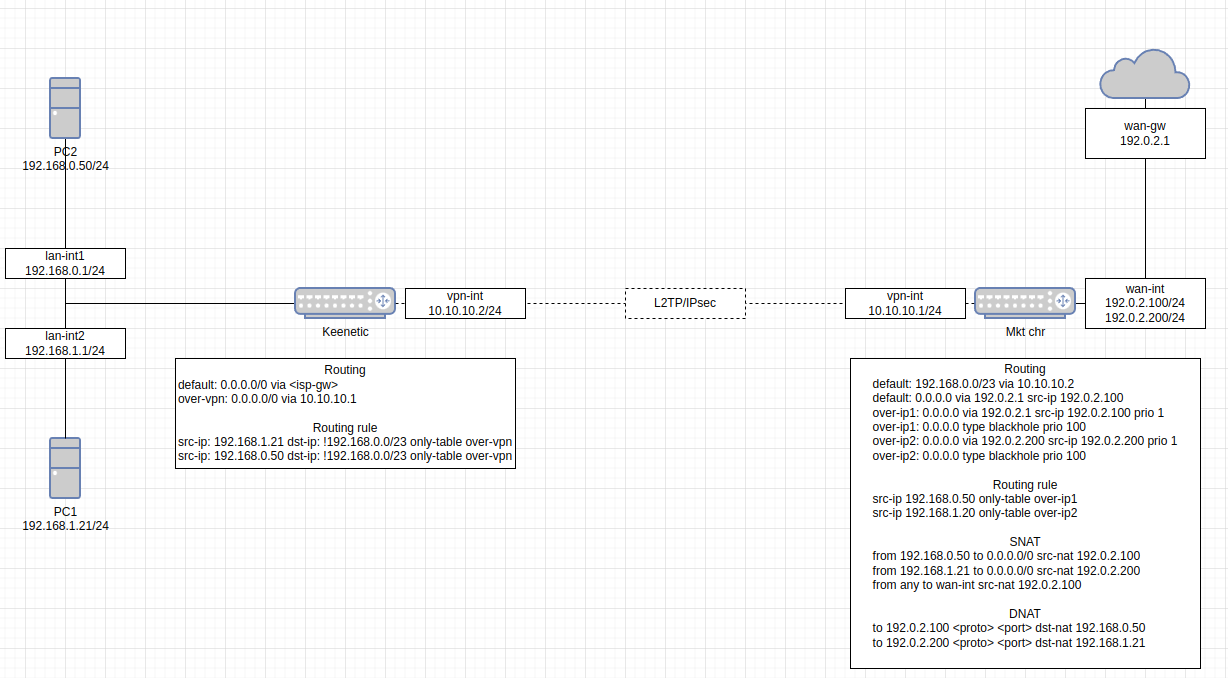Click DNAT to 192.0.2.100 dst-nat line

pos(1009,628)
